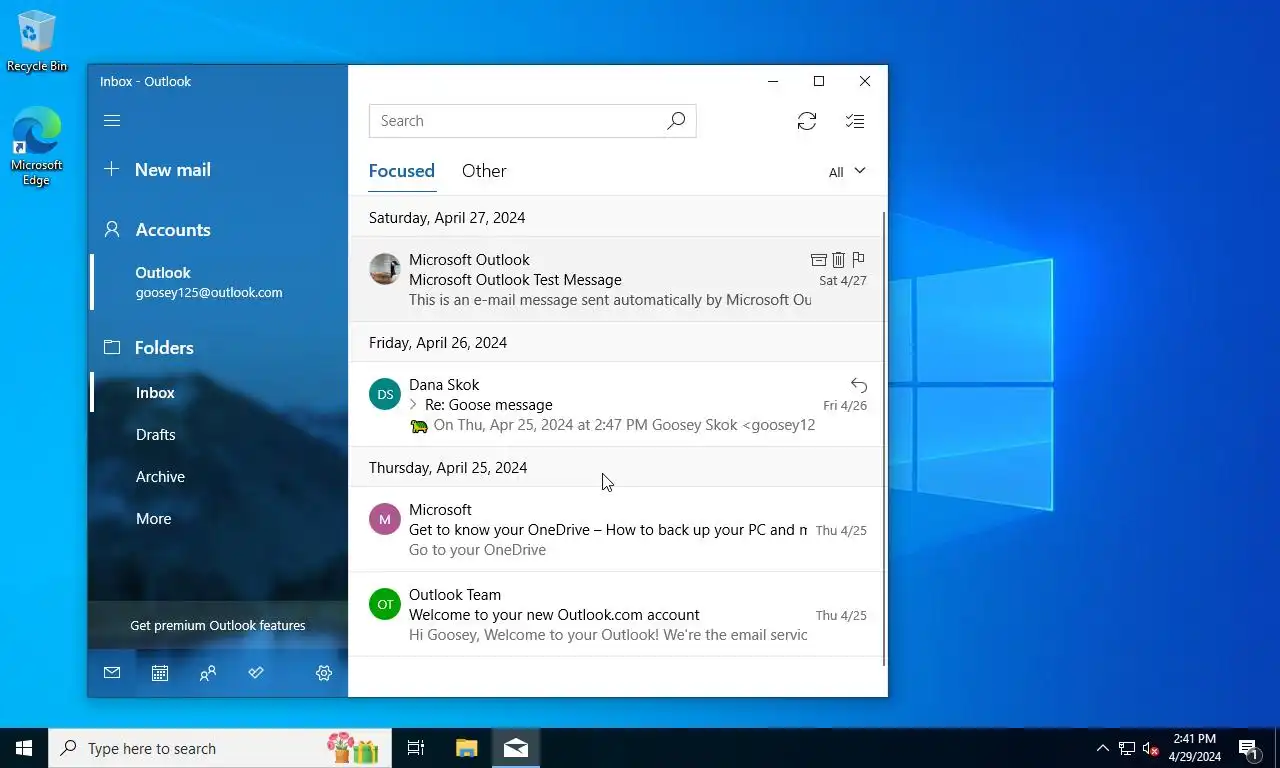This screenshot has width=1280, height=768.
Task: Open Microsoft Outlook Test Message subject
Action: [x=515, y=280]
